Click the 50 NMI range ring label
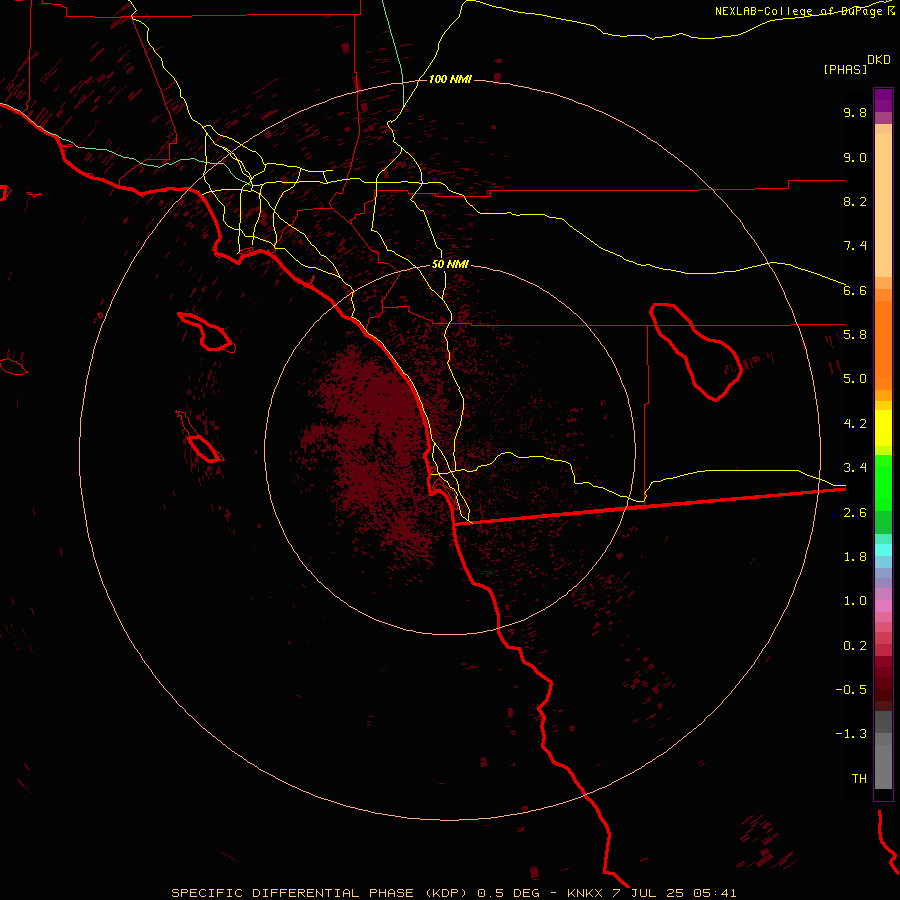The width and height of the screenshot is (900, 900). click(x=450, y=264)
